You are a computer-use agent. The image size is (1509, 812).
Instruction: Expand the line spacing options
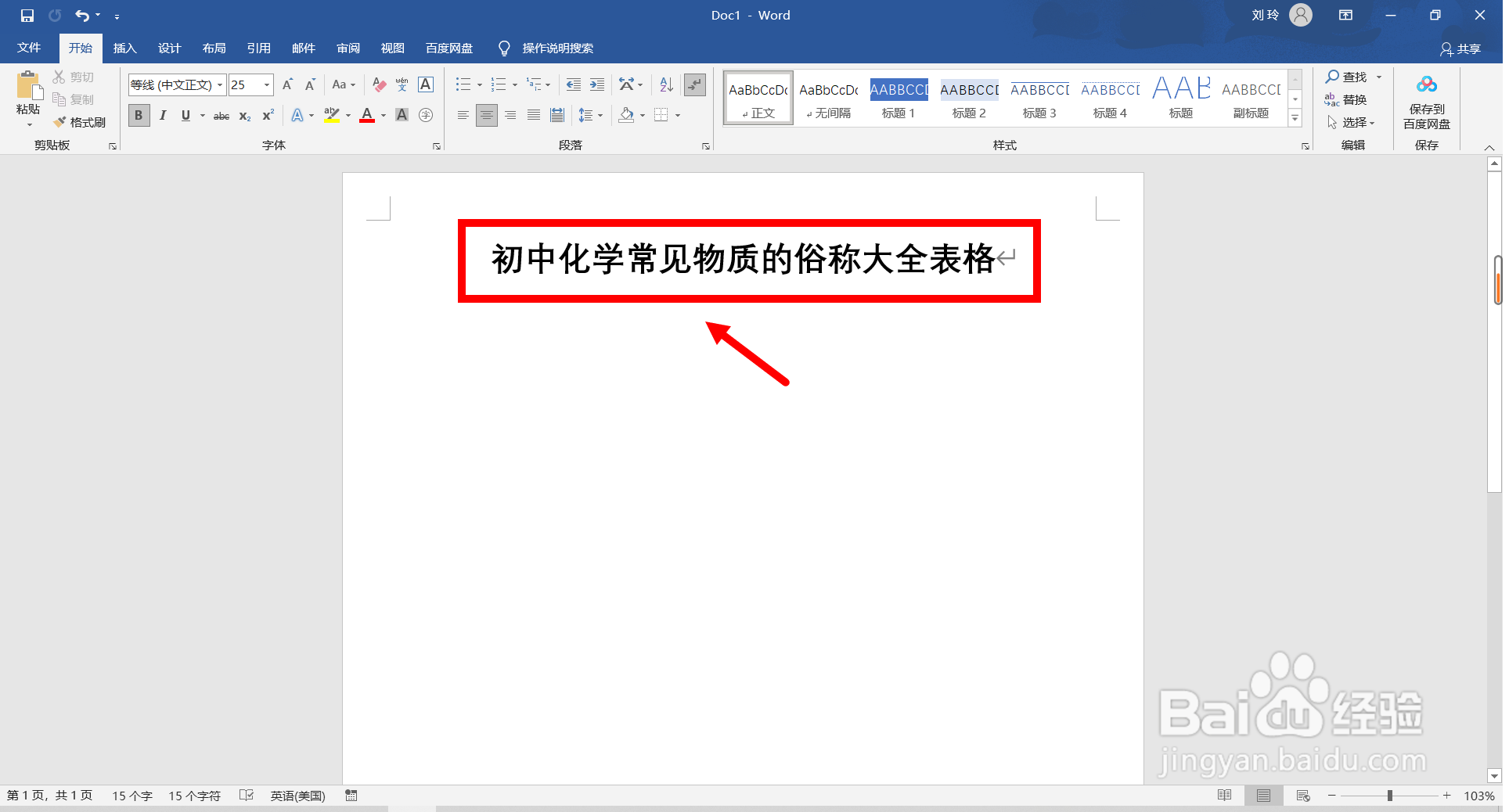pos(600,115)
